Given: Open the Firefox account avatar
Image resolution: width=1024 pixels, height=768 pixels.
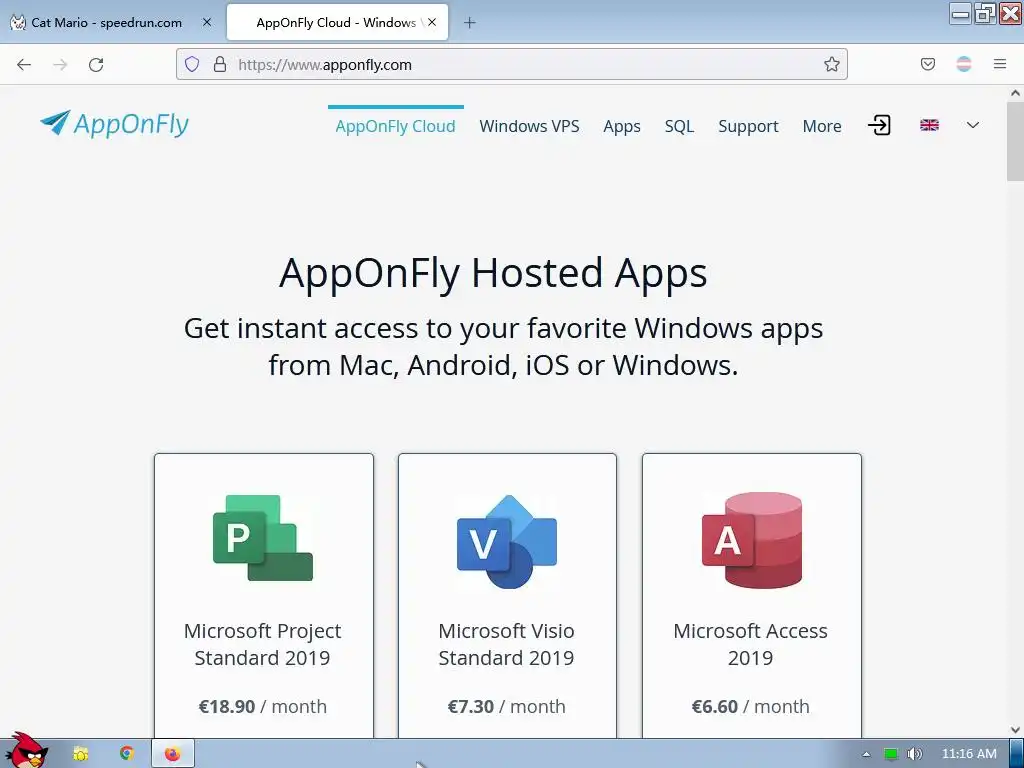Looking at the screenshot, I should [964, 64].
